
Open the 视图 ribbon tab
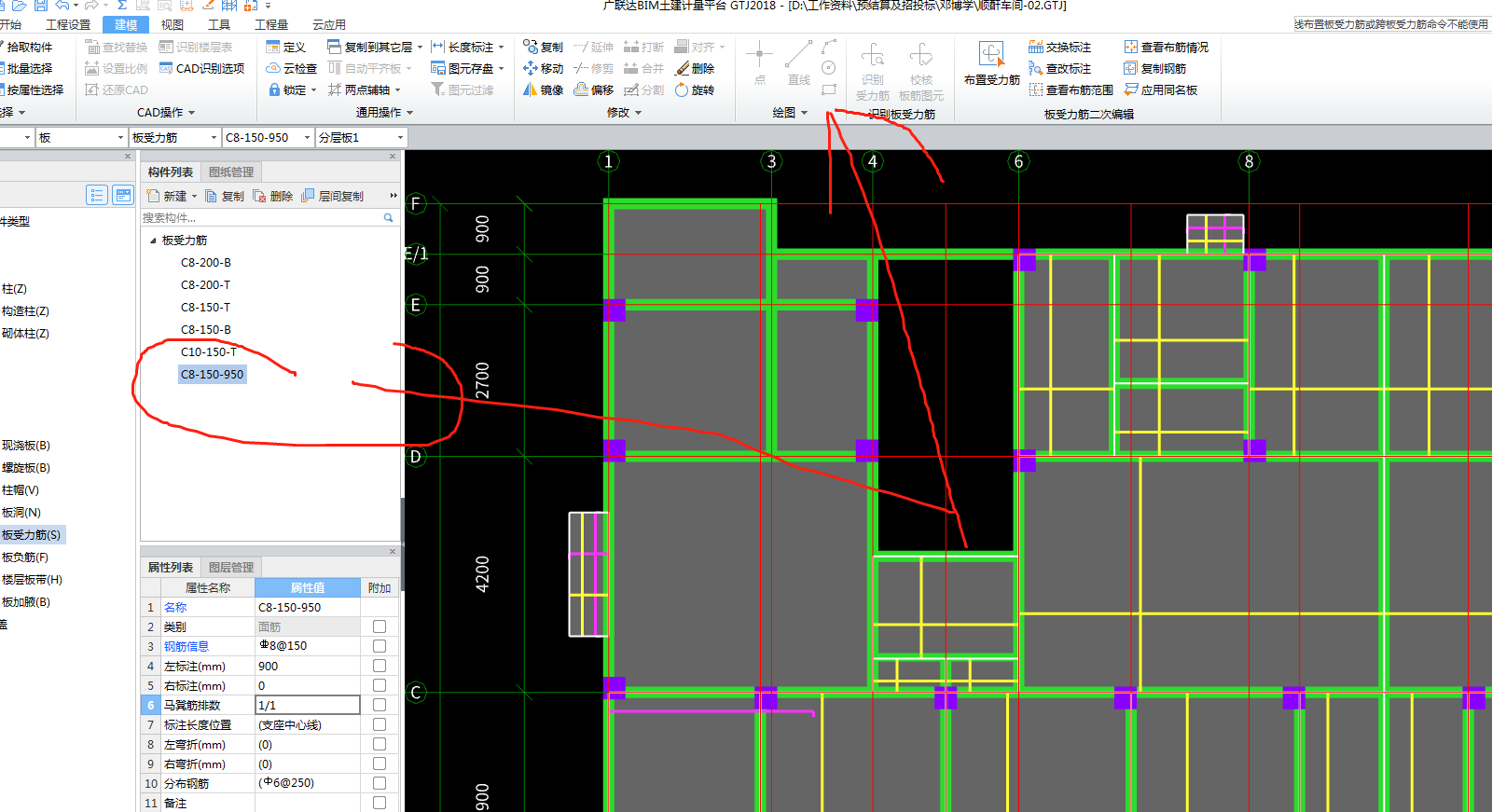coord(173,24)
